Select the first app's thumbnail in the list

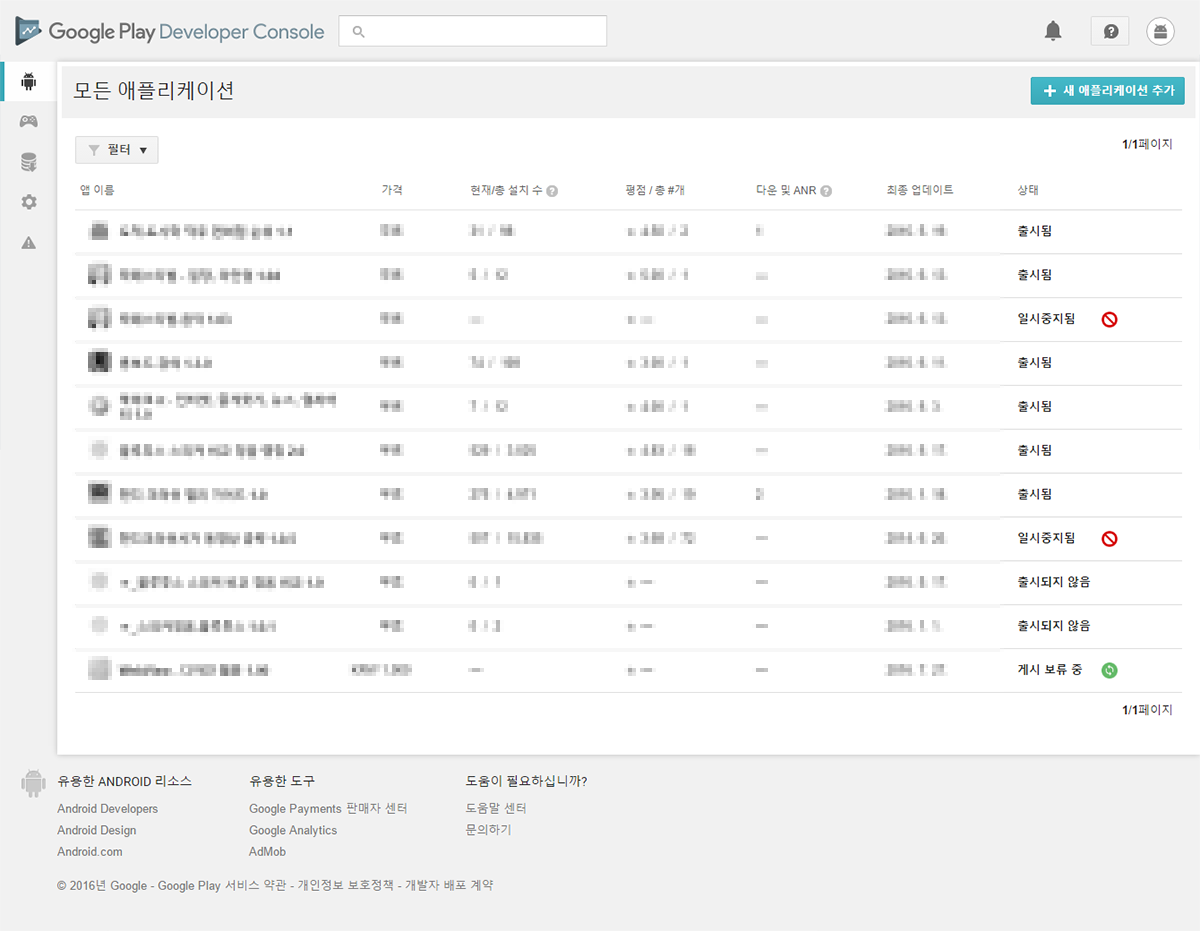[100, 230]
